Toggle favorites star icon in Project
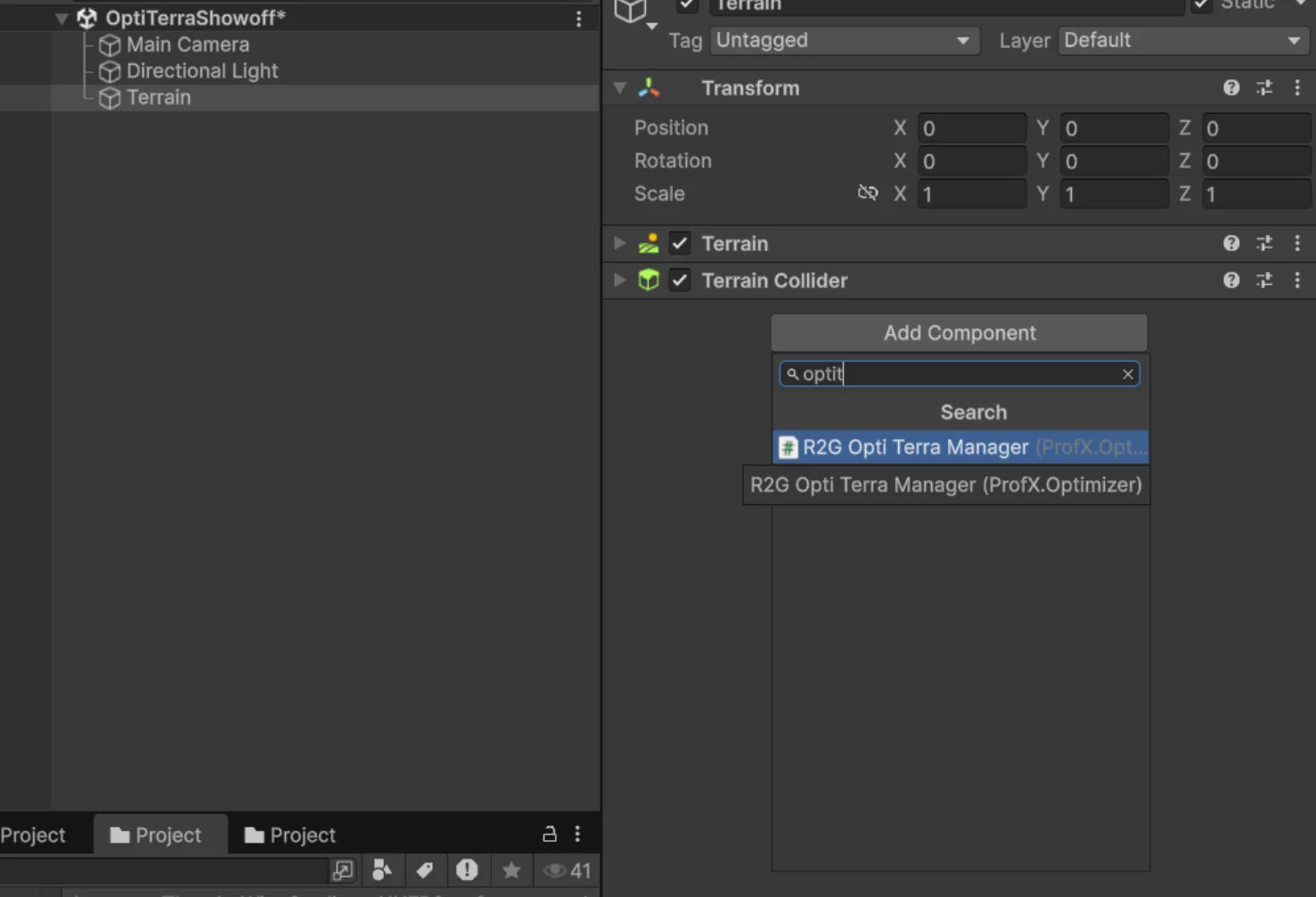This screenshot has width=1316, height=897. [511, 870]
